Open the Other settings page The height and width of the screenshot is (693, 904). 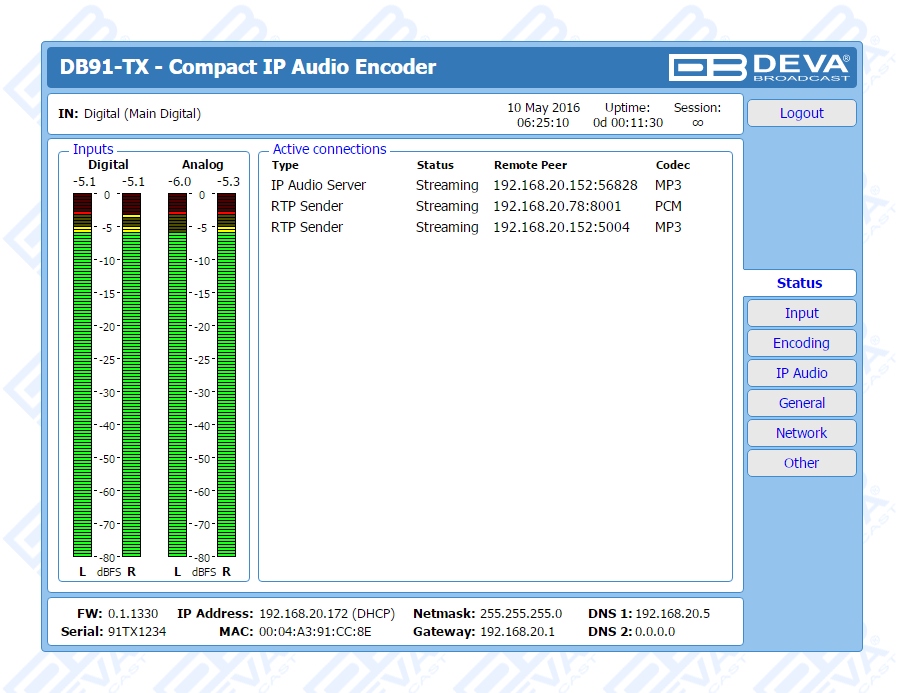click(x=801, y=463)
